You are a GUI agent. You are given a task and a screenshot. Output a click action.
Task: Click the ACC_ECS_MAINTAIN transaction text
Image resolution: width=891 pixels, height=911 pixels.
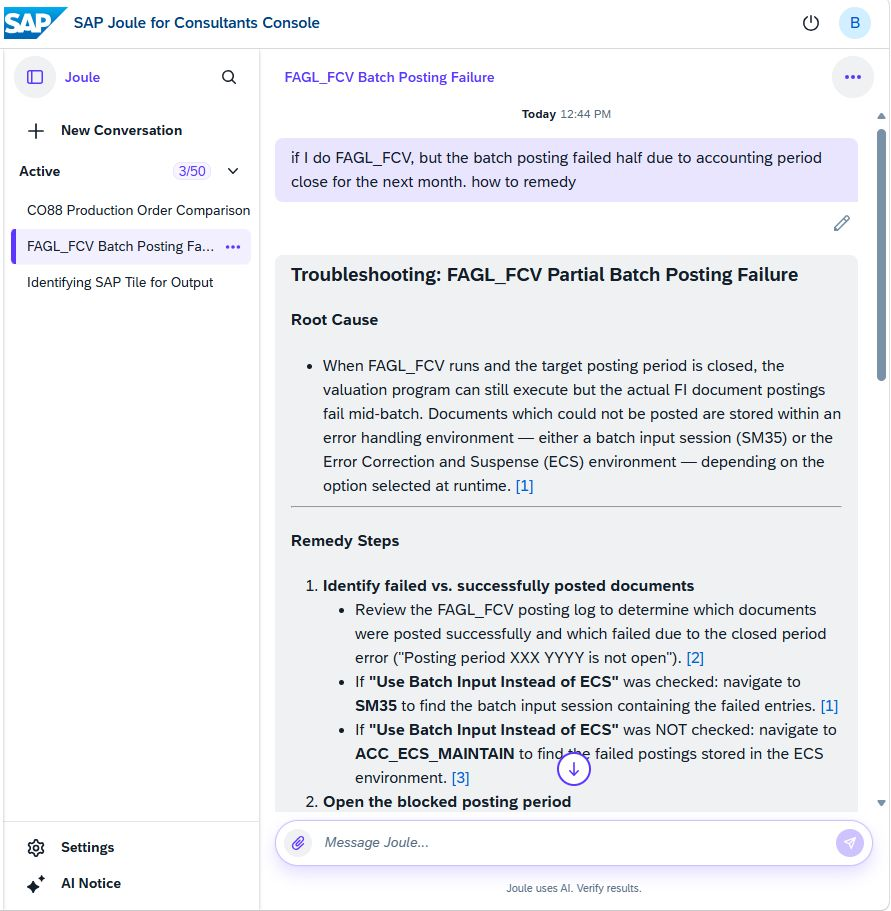[x=434, y=754]
